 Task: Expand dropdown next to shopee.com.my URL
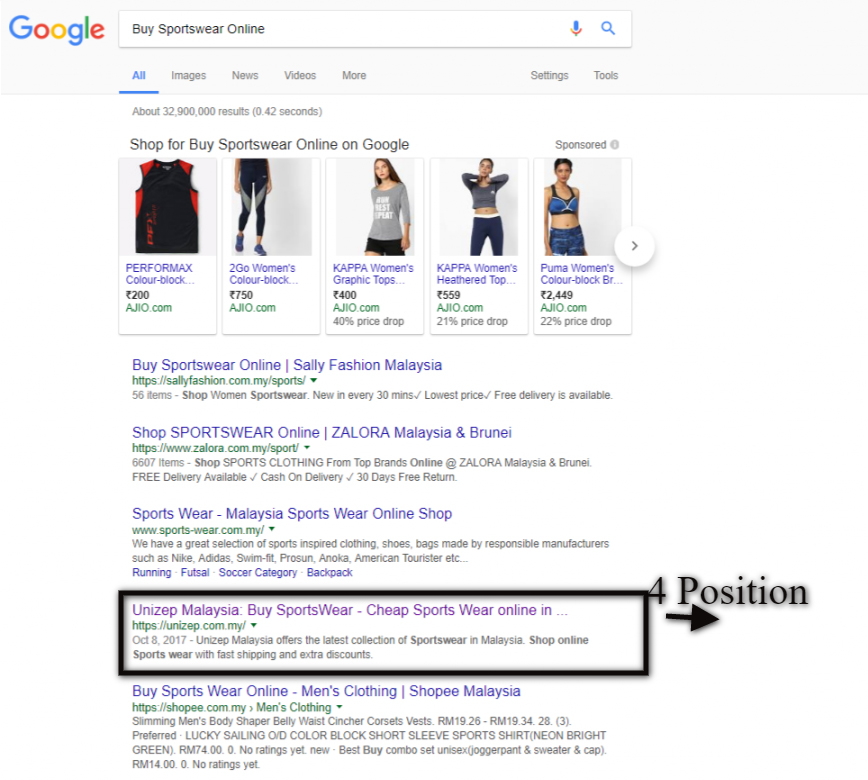[x=339, y=707]
